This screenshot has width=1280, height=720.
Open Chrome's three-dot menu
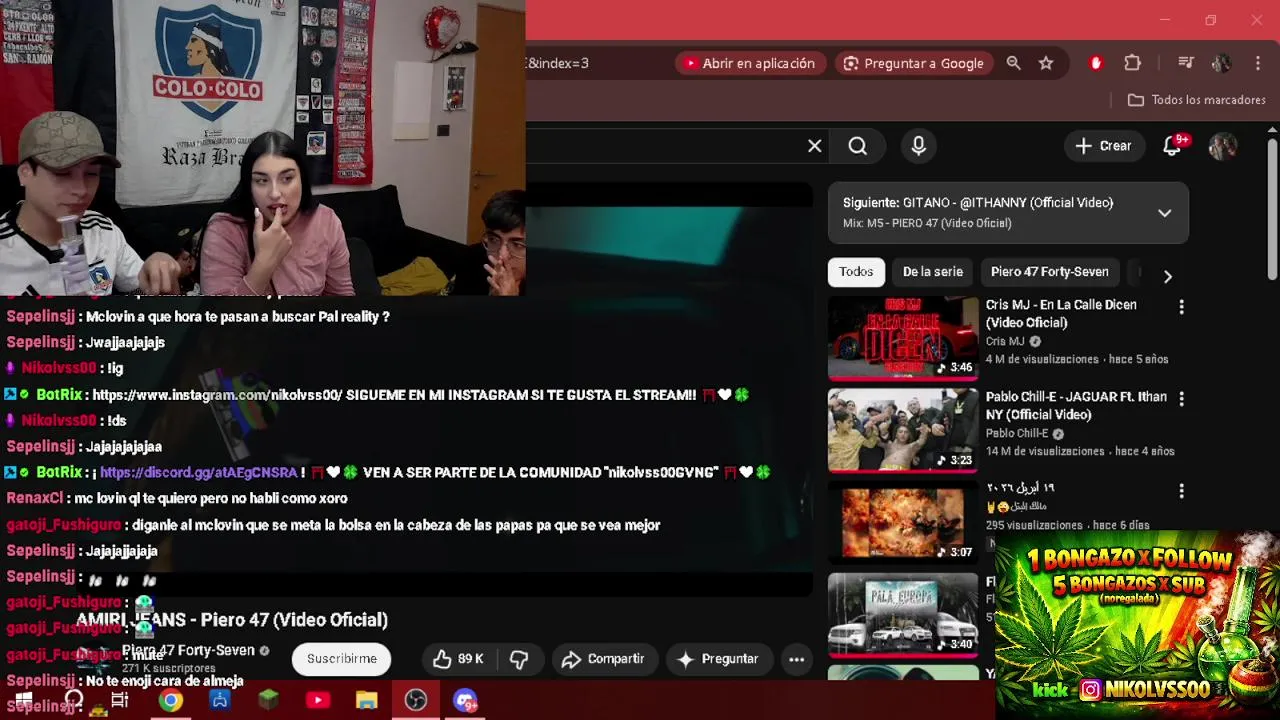1257,63
